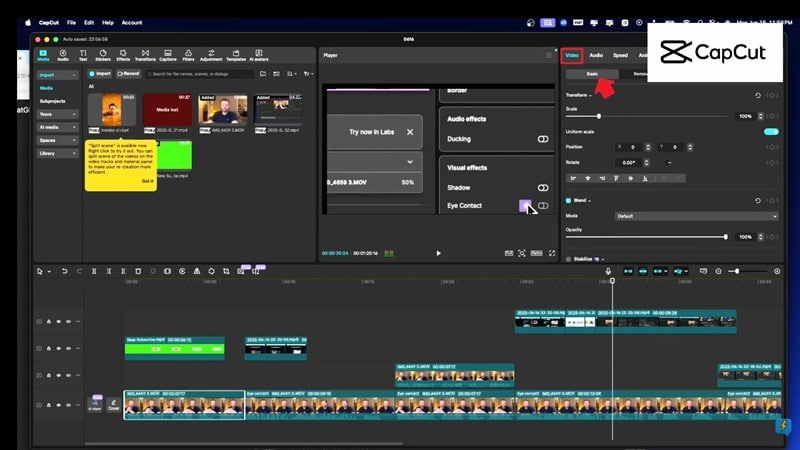Open the AI avatars panel

tap(259, 55)
